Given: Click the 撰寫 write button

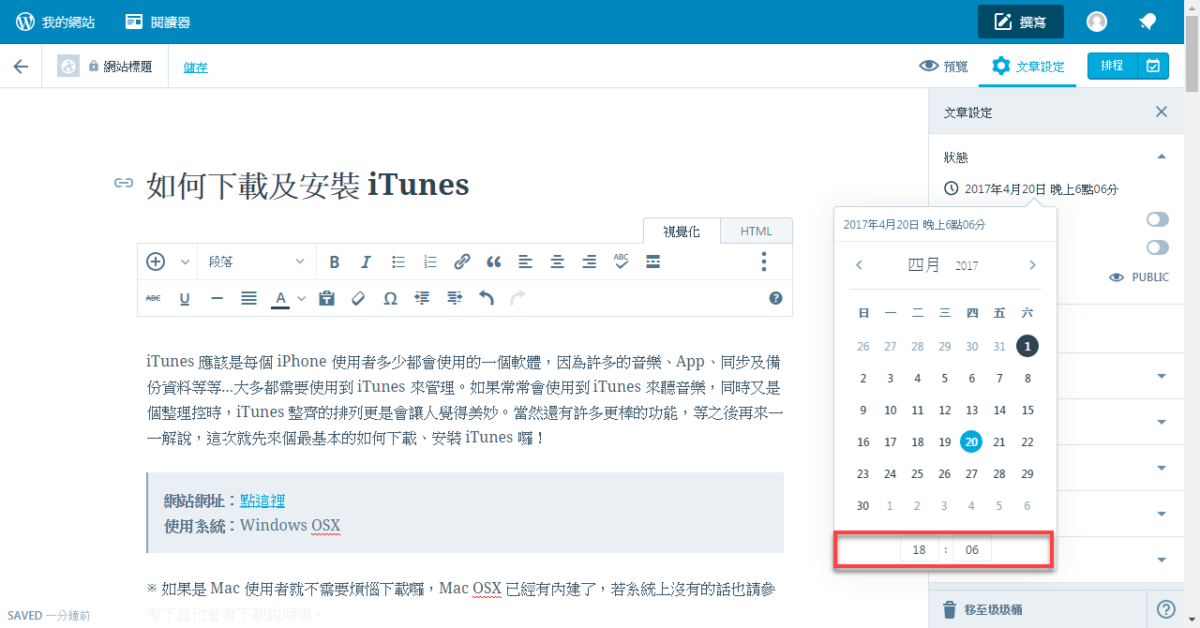Looking at the screenshot, I should pyautogui.click(x=1020, y=22).
